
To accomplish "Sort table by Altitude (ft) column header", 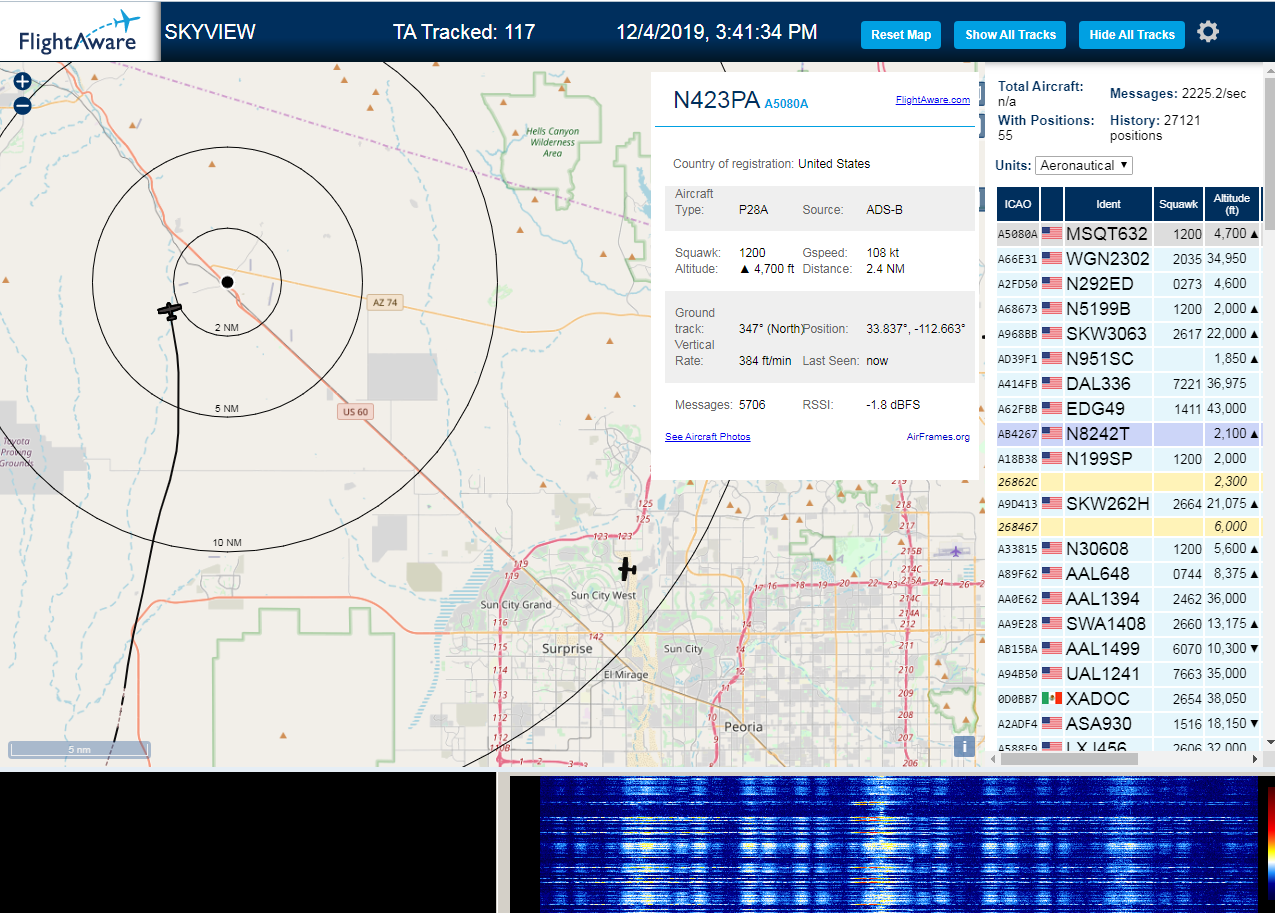I will (1232, 204).
